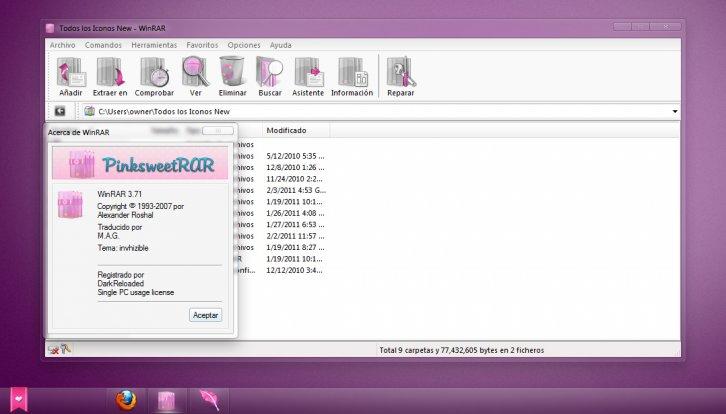
Task: Open the Ayuda menu
Action: click(x=281, y=45)
